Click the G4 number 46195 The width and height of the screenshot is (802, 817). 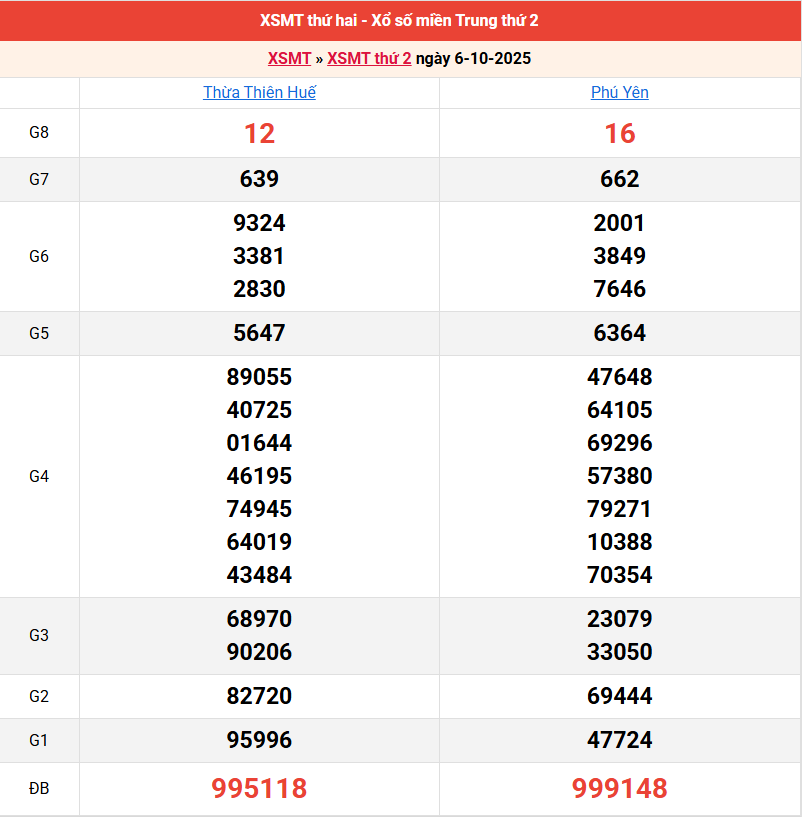tap(259, 476)
